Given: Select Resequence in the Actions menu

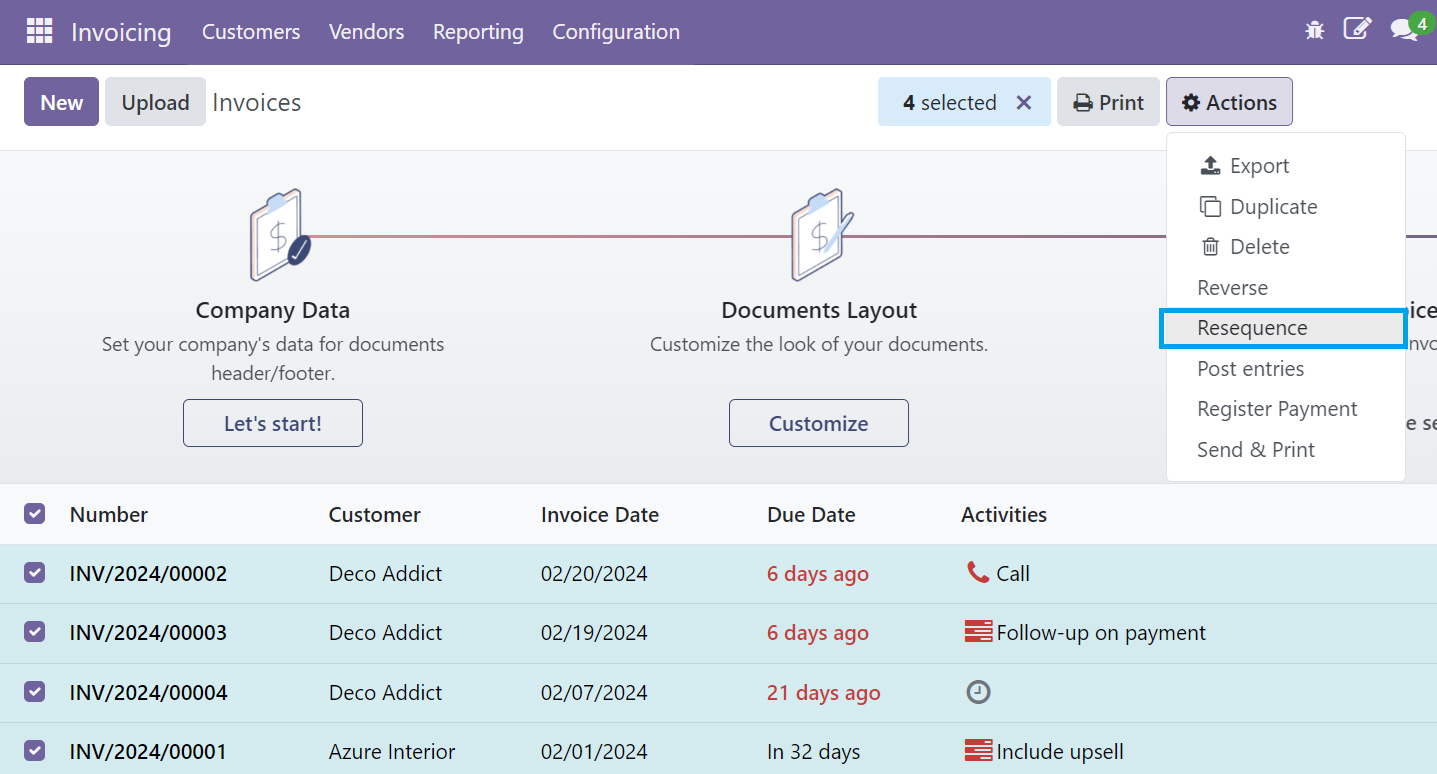Looking at the screenshot, I should click(x=1285, y=328).
